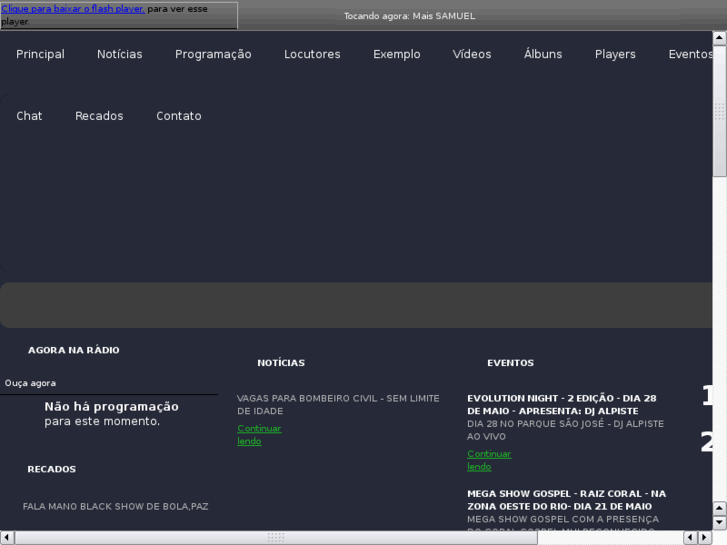Image resolution: width=727 pixels, height=545 pixels.
Task: Click the Recados section heading
Action: tap(51, 469)
